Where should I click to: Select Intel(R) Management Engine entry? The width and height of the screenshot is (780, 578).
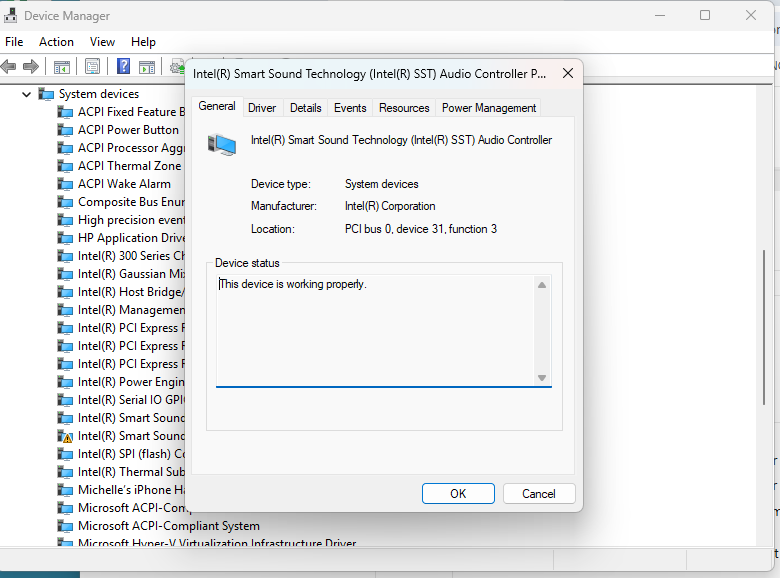[131, 310]
